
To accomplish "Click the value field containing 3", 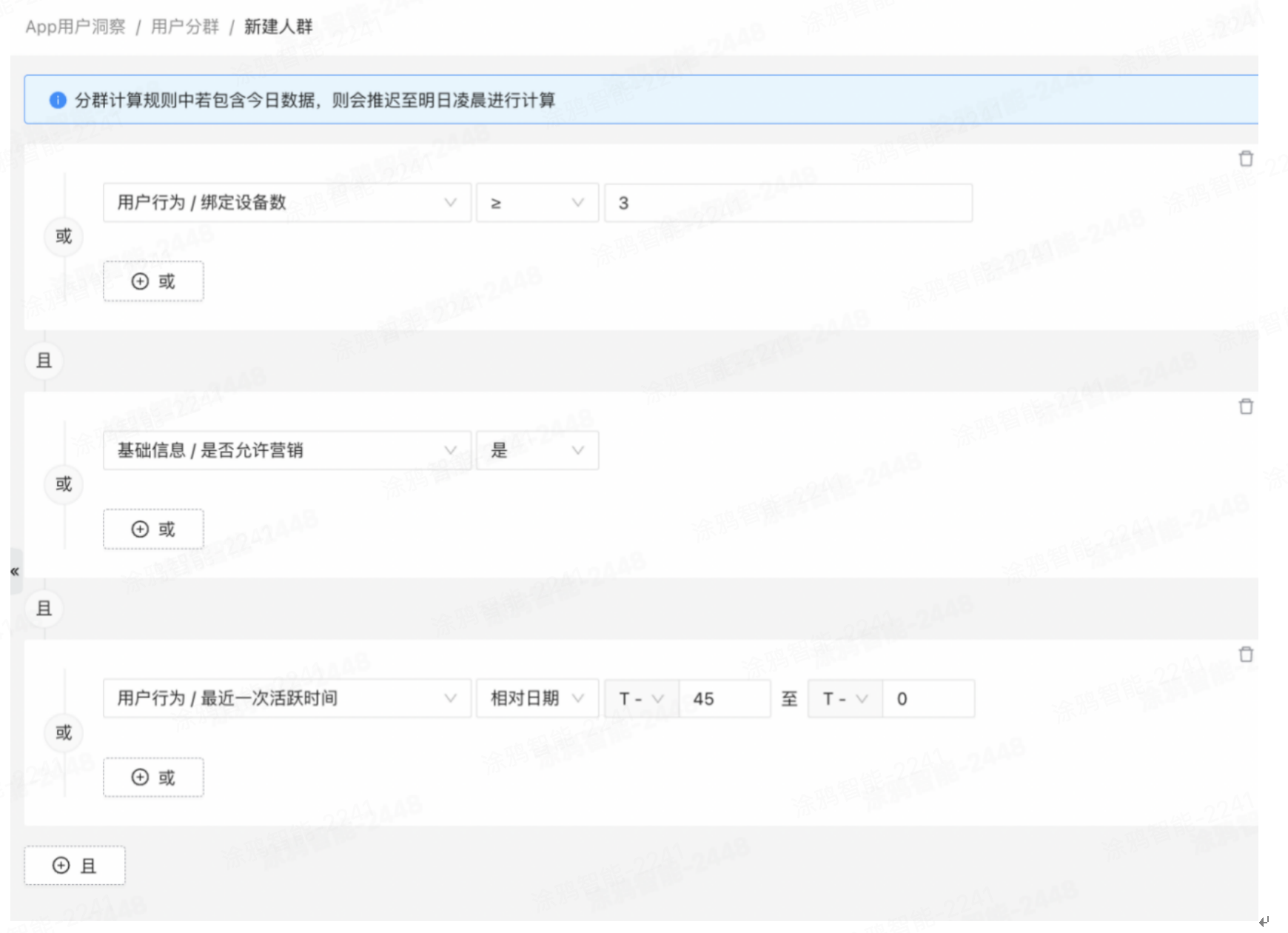I will (788, 203).
